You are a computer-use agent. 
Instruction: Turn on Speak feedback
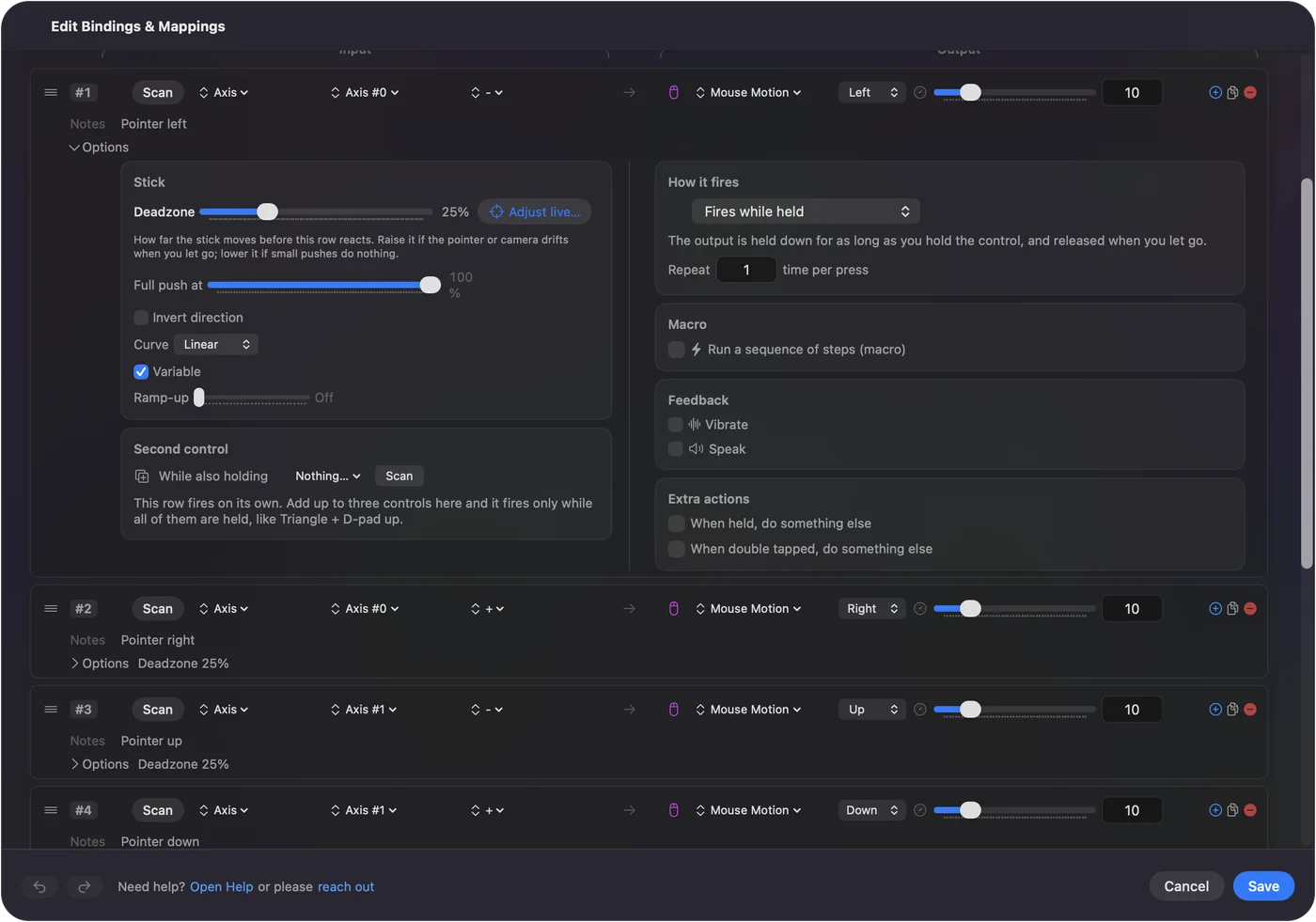(675, 449)
